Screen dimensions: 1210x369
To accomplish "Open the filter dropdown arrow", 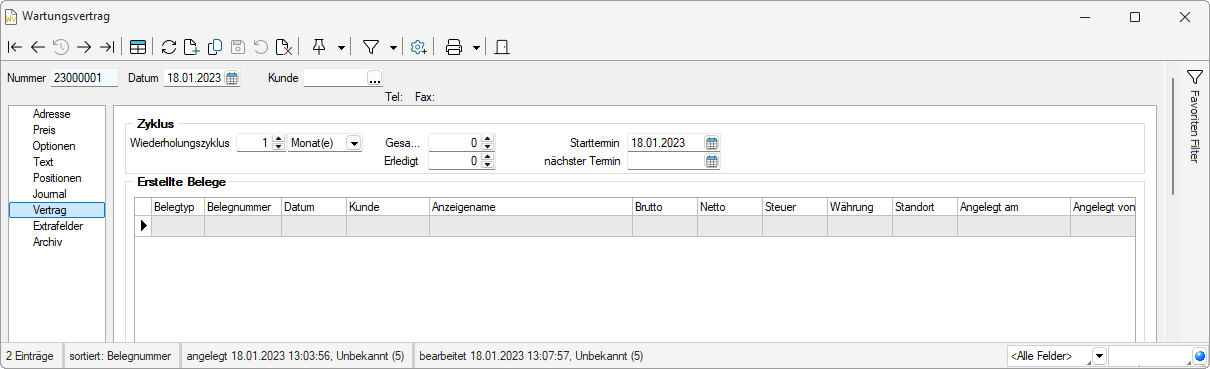I will 393,47.
